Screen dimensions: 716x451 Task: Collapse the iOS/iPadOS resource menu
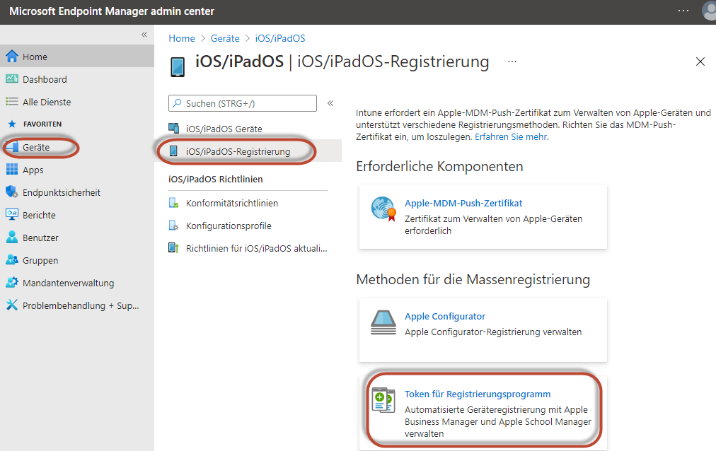click(330, 103)
